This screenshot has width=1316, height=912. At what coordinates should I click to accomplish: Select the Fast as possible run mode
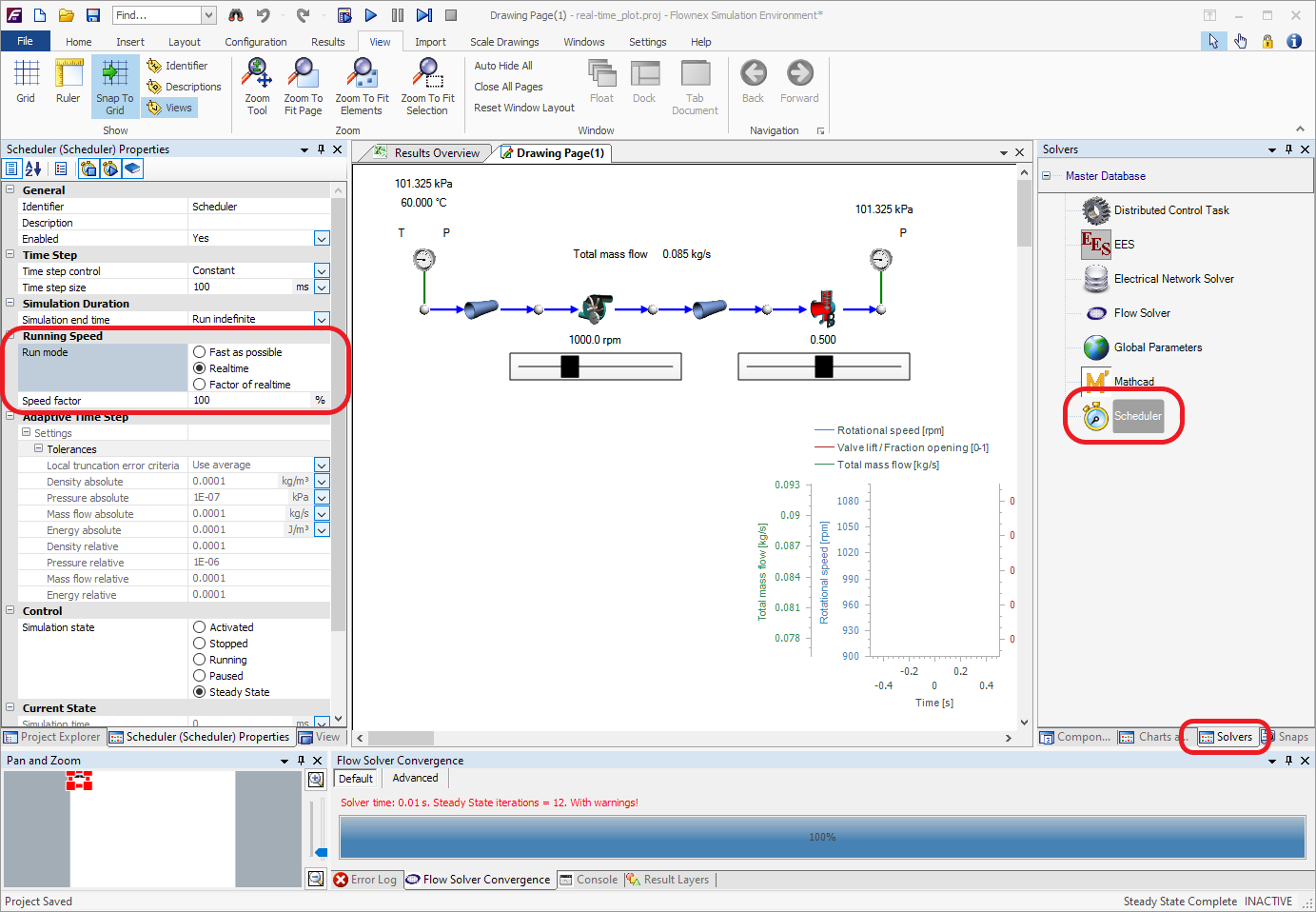[200, 352]
